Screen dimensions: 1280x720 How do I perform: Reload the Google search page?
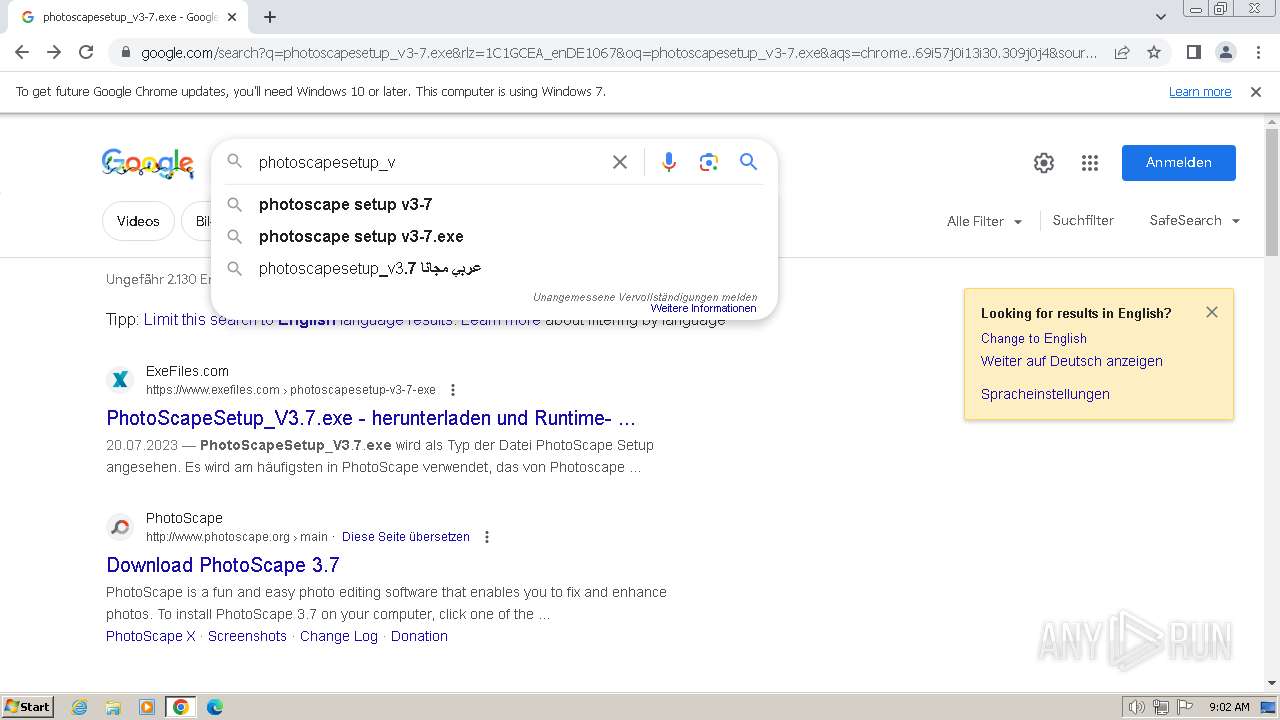(86, 52)
